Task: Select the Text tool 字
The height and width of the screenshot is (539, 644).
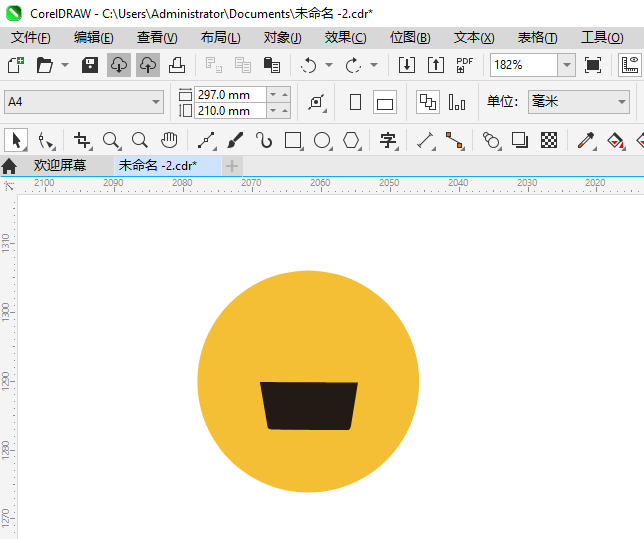Action: coord(389,141)
